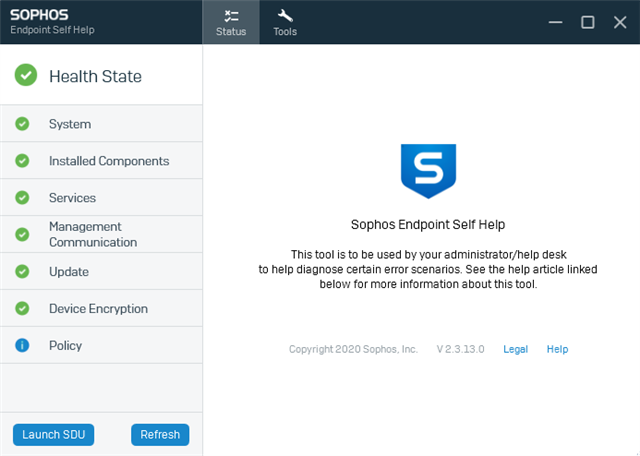Click the Sophos Endpoint Self Help heading
Image resolution: width=640 pixels, height=456 pixels.
click(428, 225)
